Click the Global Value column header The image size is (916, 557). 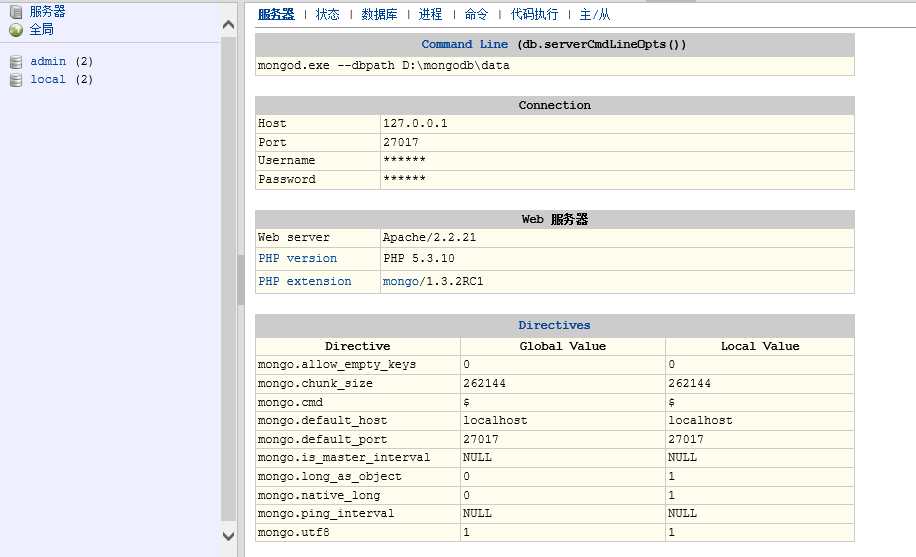point(563,346)
